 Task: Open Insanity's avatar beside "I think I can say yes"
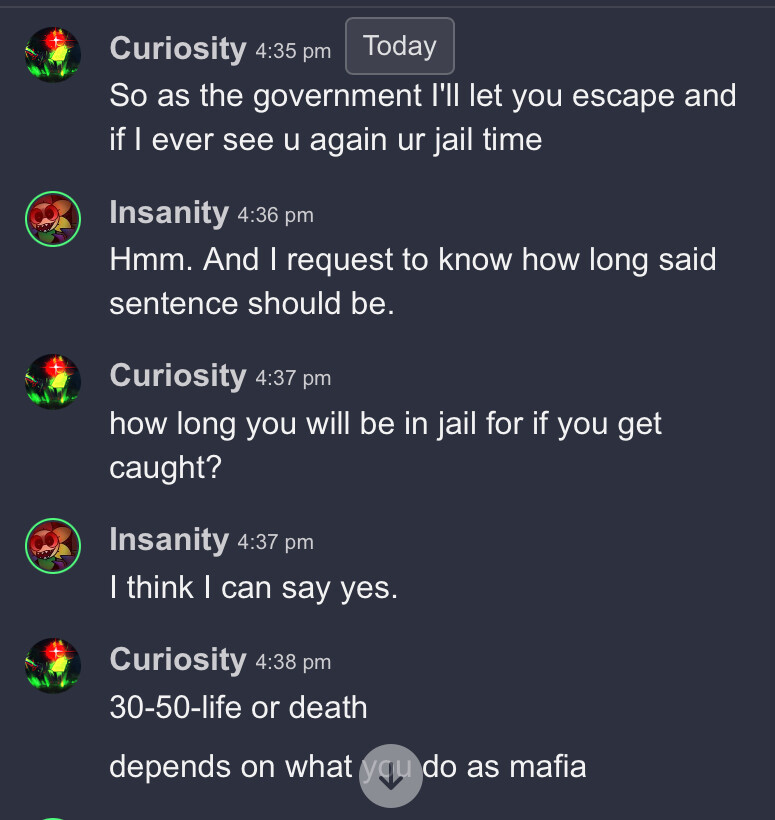click(x=53, y=546)
